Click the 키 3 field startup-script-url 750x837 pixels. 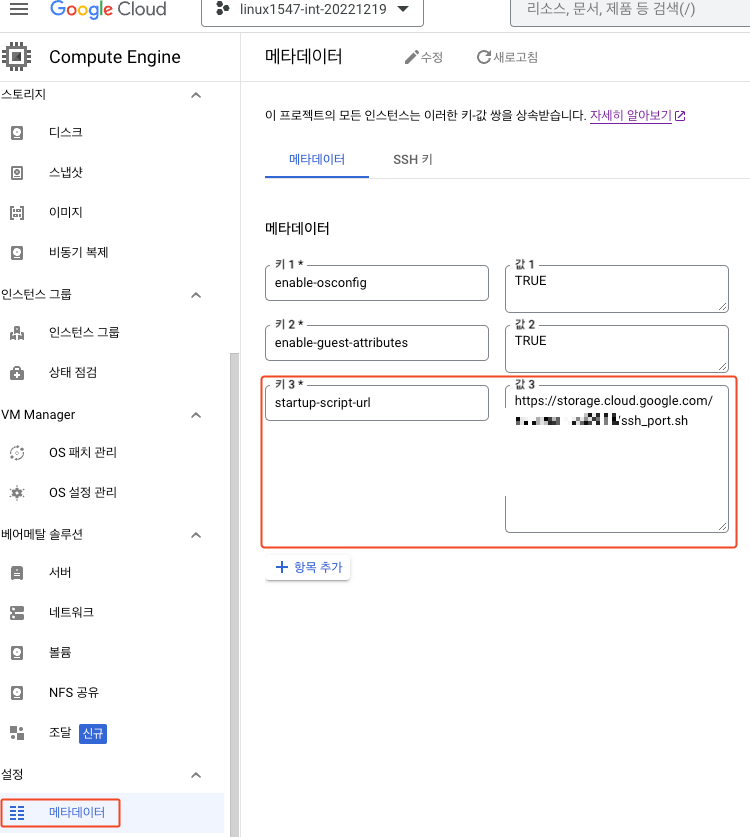point(377,403)
